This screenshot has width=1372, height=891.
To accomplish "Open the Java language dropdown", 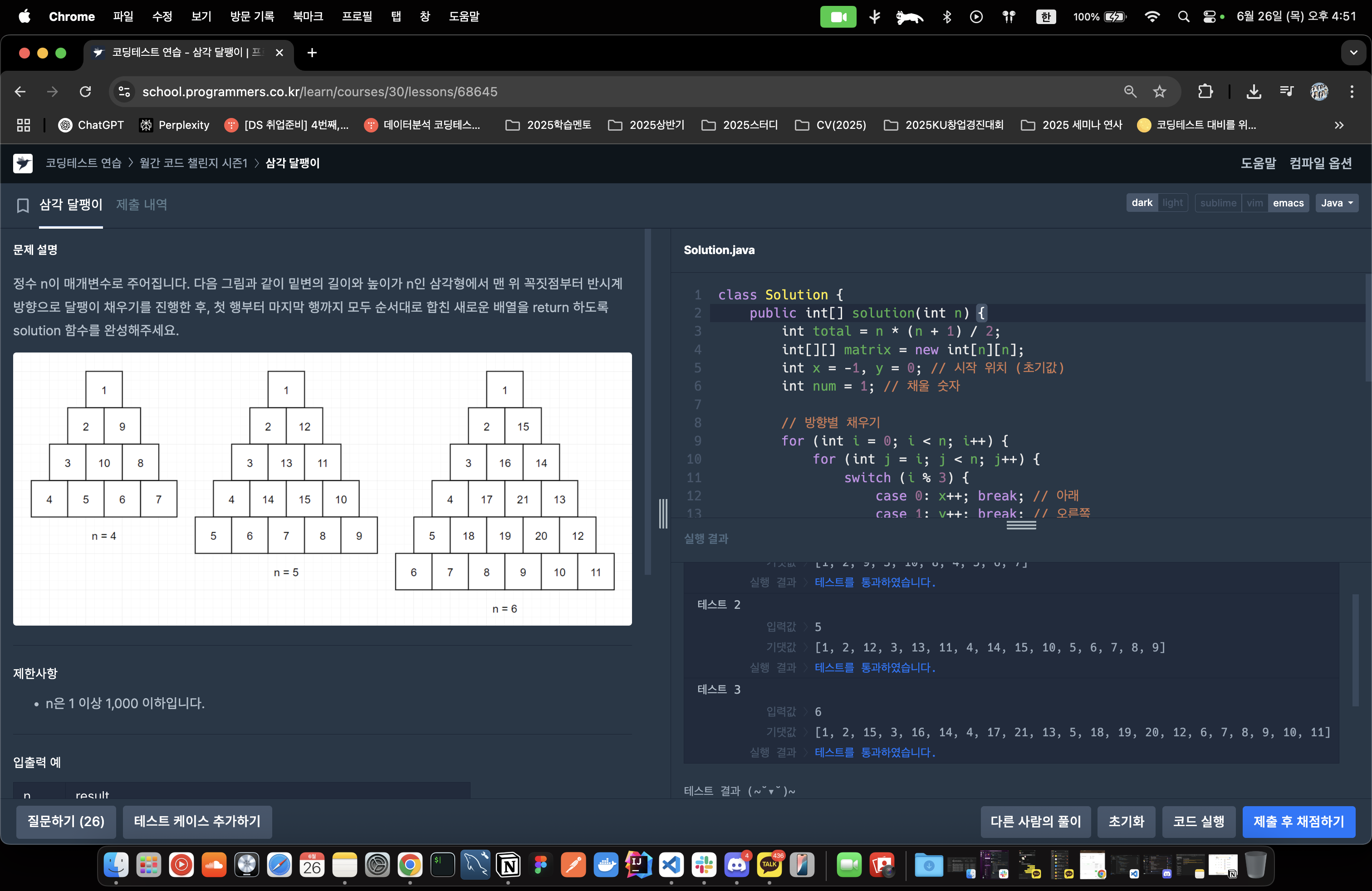I will [1336, 203].
